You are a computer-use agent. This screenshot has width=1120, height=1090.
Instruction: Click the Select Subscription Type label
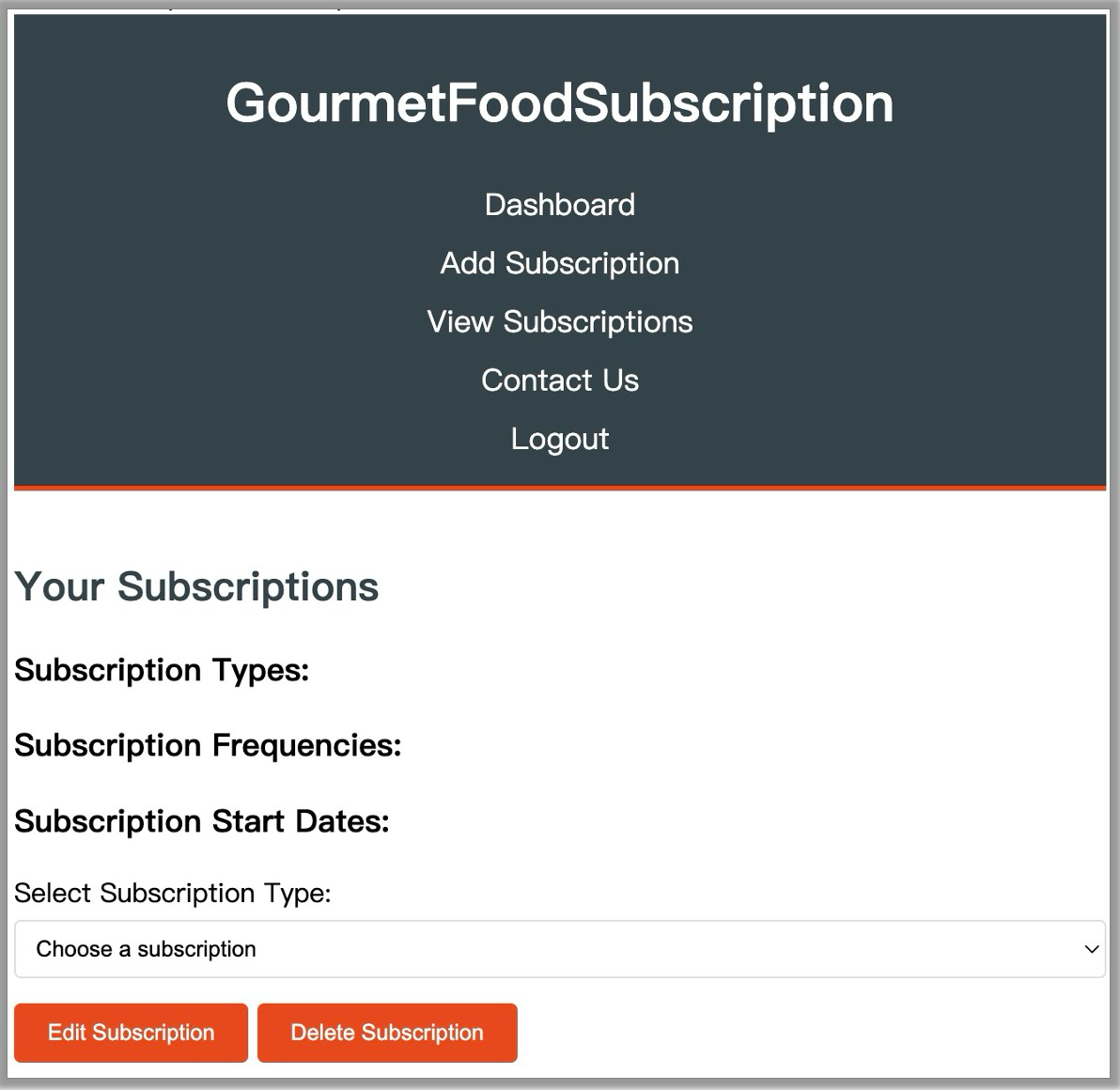pos(173,893)
